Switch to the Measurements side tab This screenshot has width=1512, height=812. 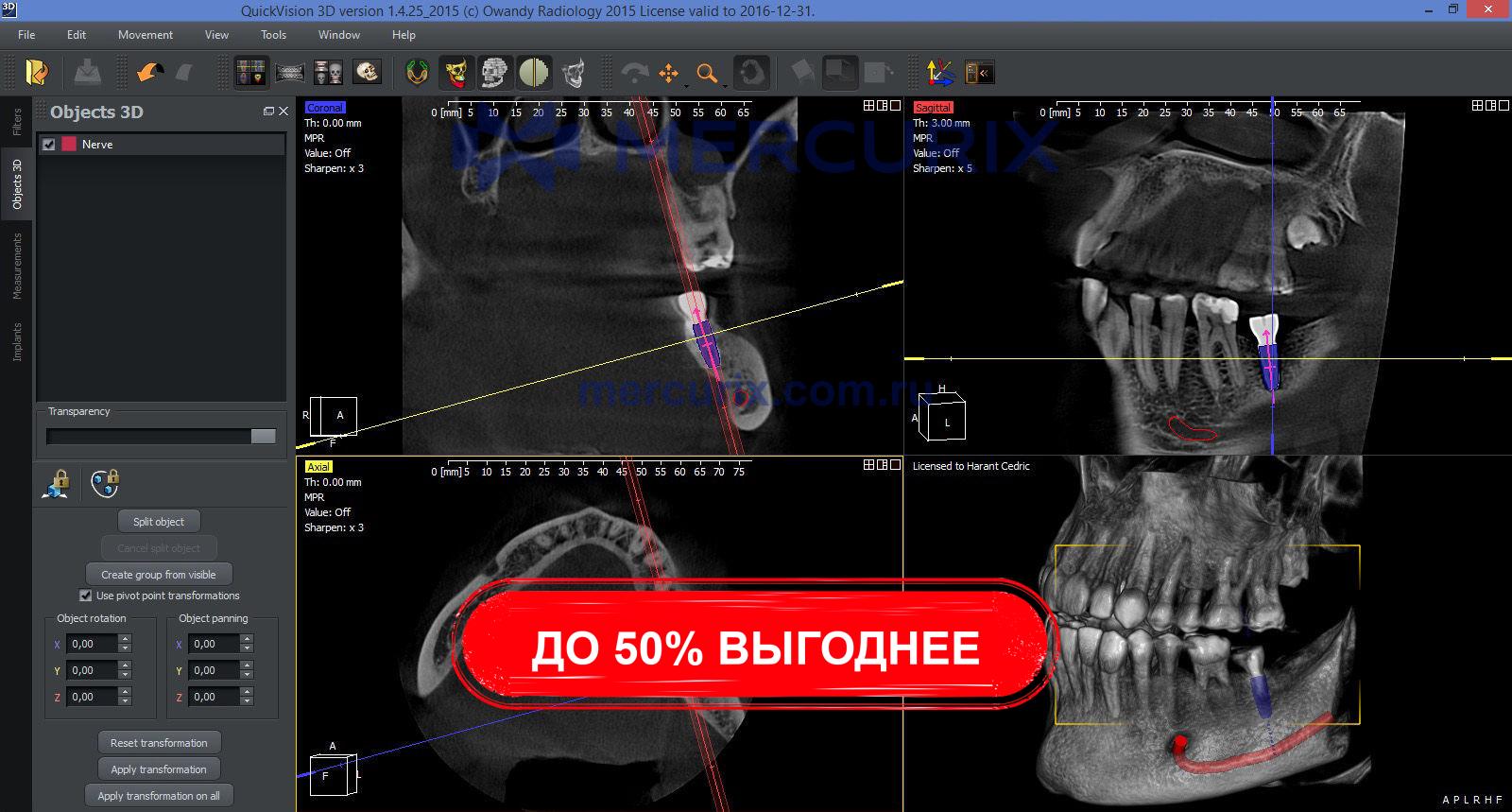(16, 267)
